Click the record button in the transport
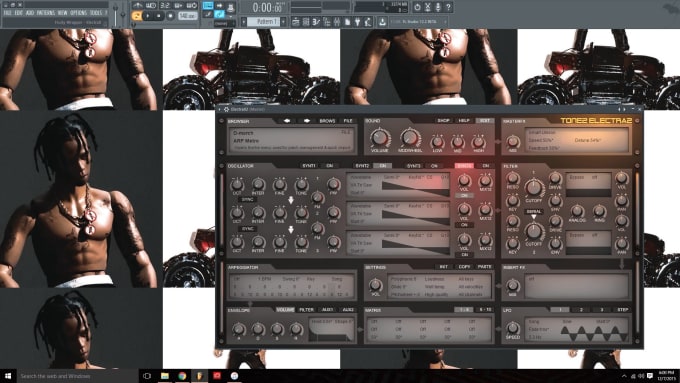 coord(170,16)
